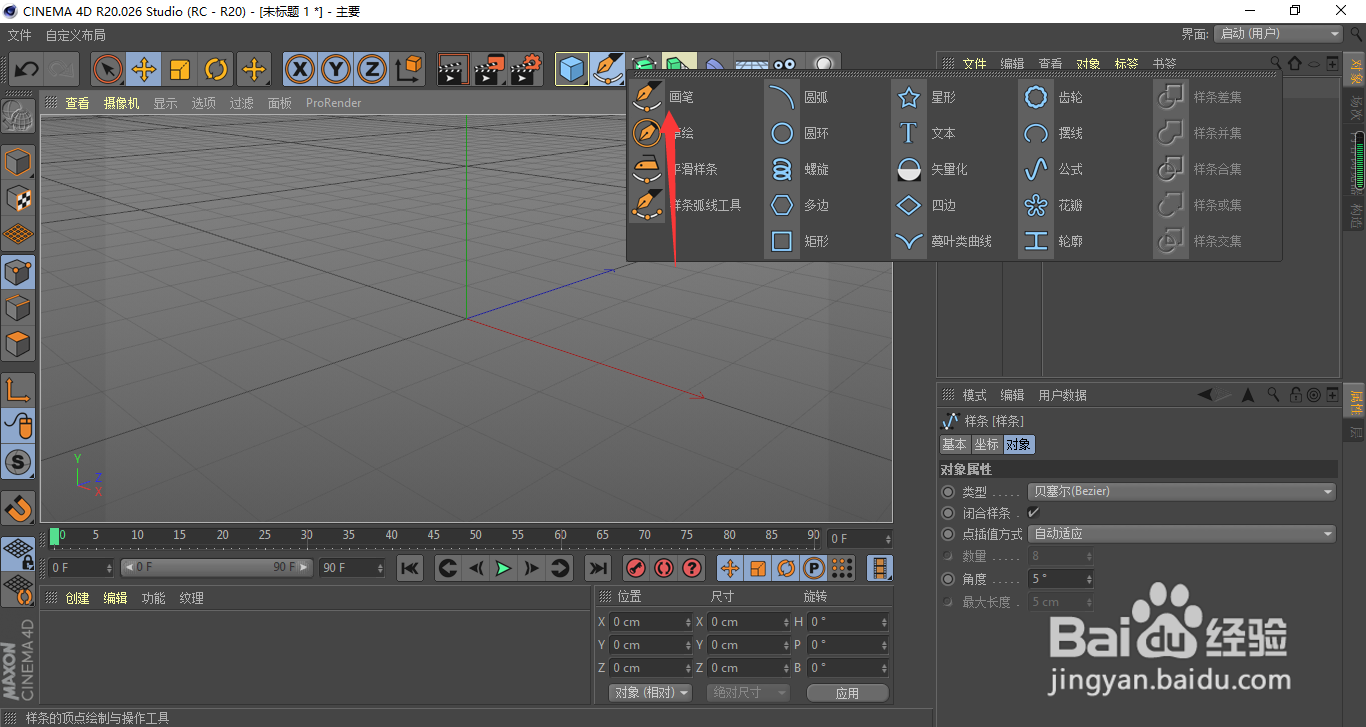Open viewport 过滤 menu
Screen dimensions: 1366x727
[241, 103]
